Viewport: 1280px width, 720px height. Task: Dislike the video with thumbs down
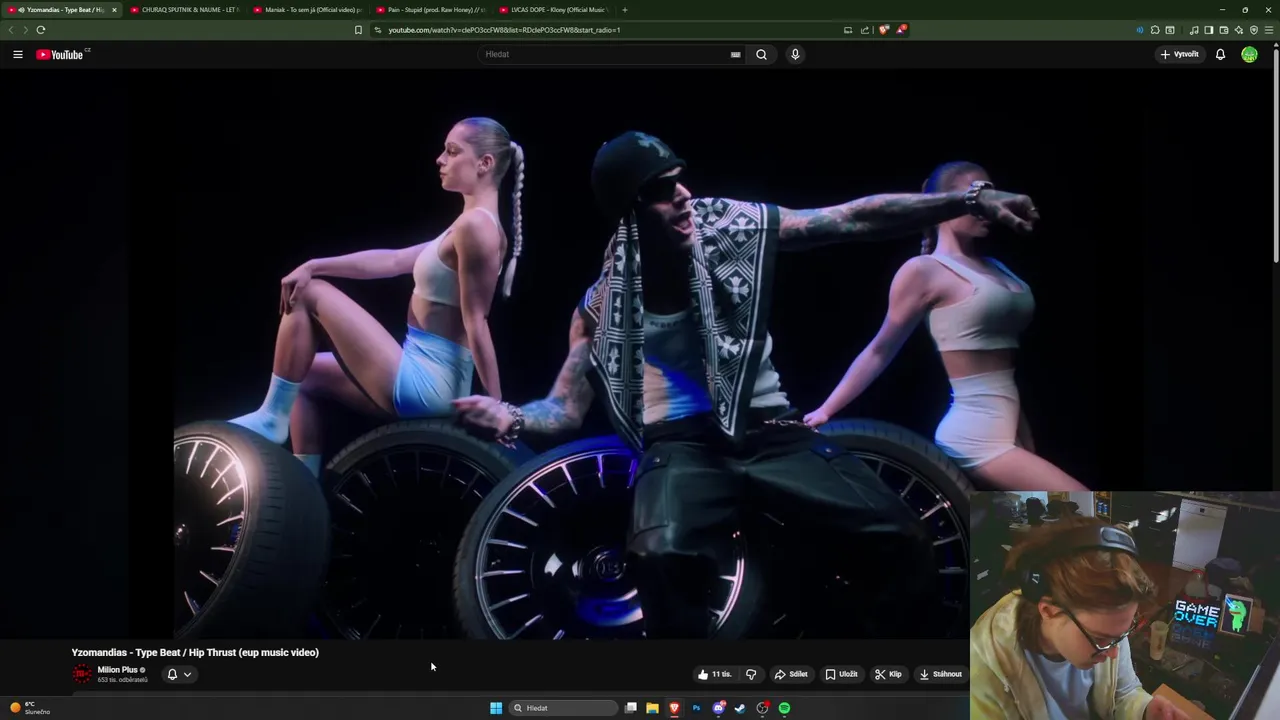751,674
